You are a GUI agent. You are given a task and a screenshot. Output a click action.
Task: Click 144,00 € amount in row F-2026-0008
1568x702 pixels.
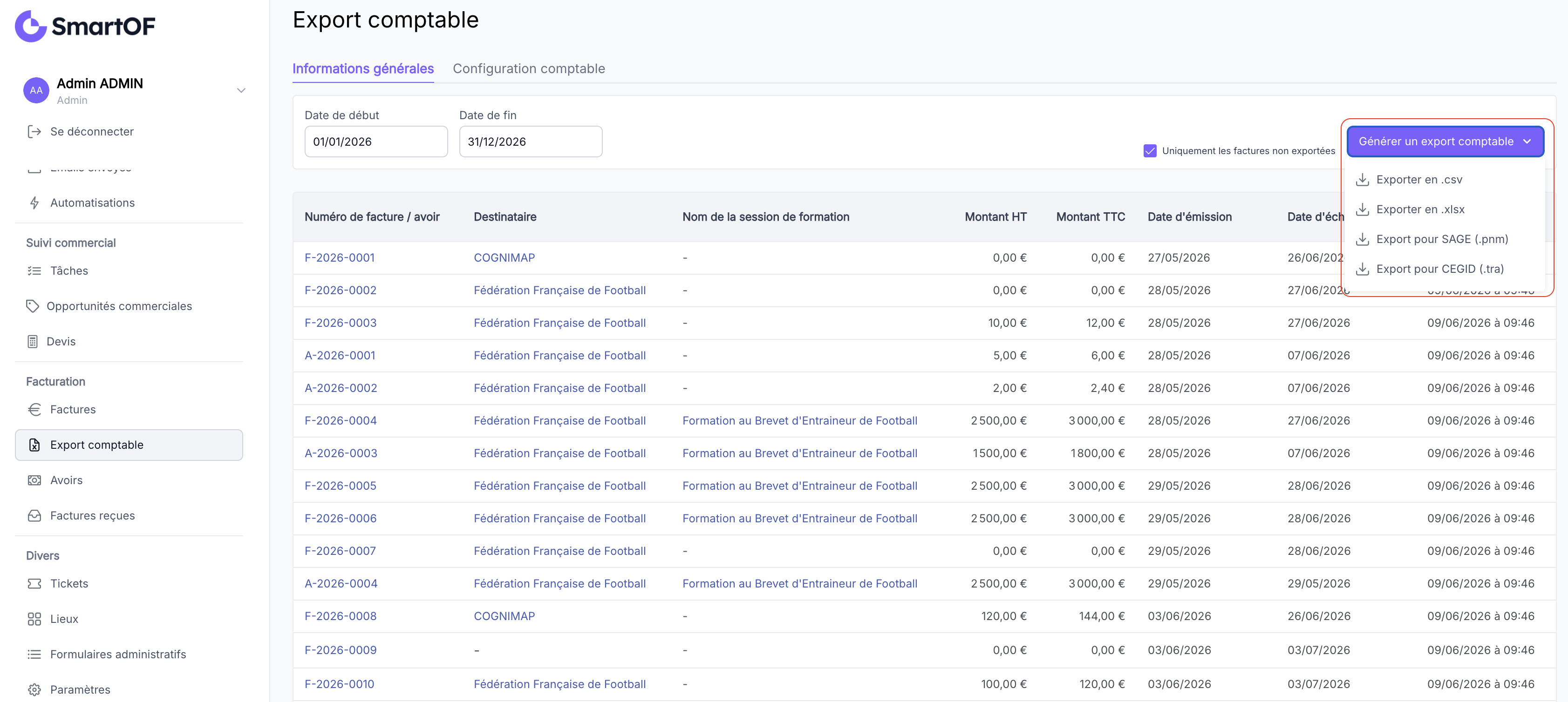(x=1101, y=616)
